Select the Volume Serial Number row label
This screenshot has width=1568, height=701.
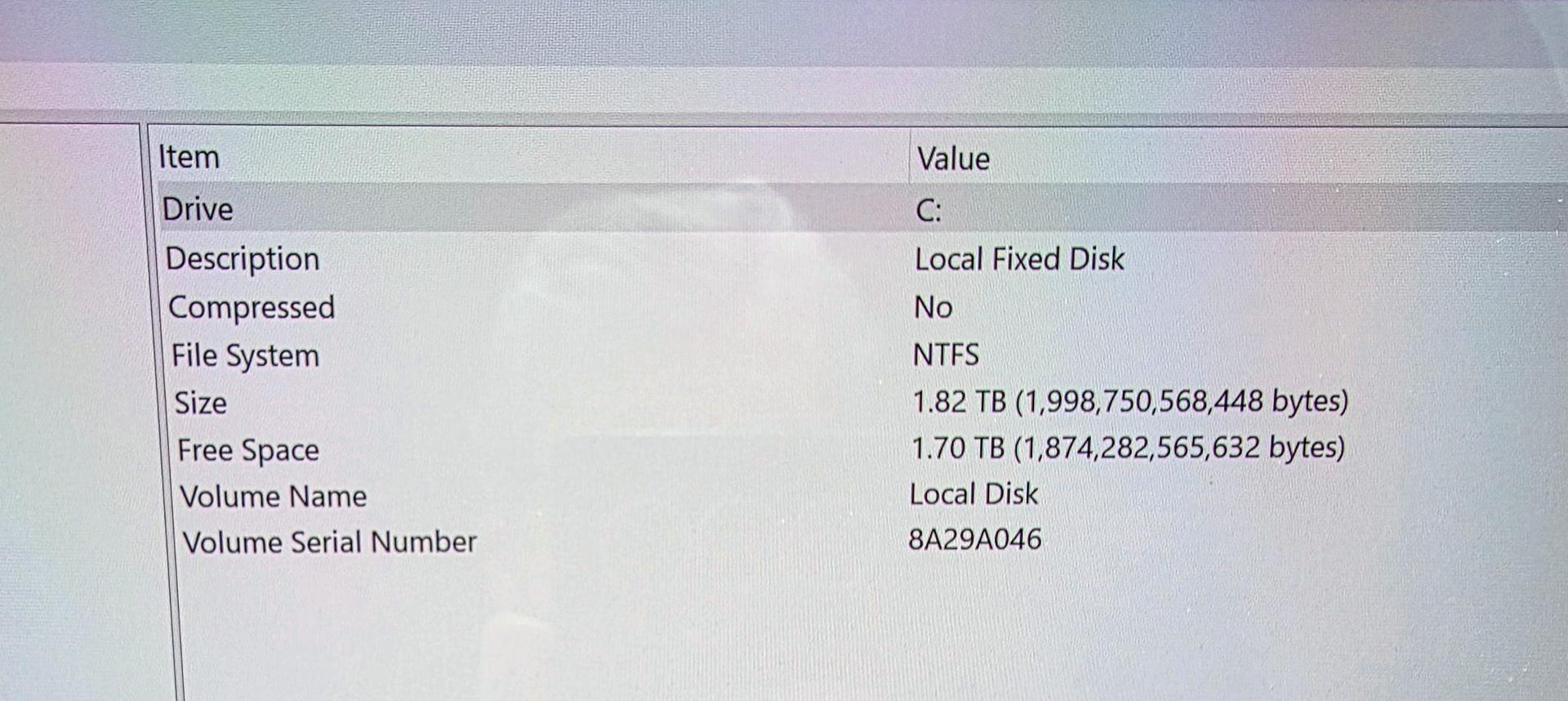click(x=330, y=542)
